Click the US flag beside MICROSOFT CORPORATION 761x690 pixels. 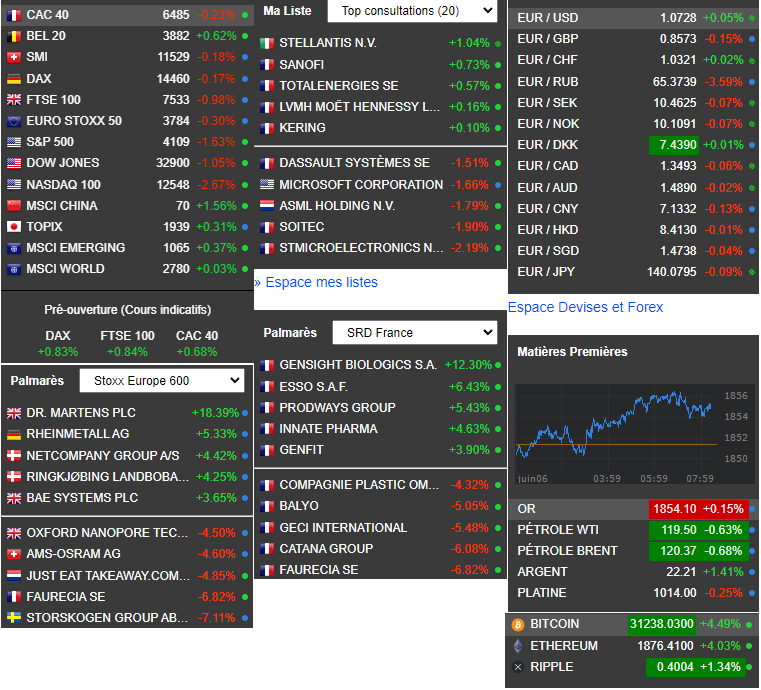click(267, 185)
